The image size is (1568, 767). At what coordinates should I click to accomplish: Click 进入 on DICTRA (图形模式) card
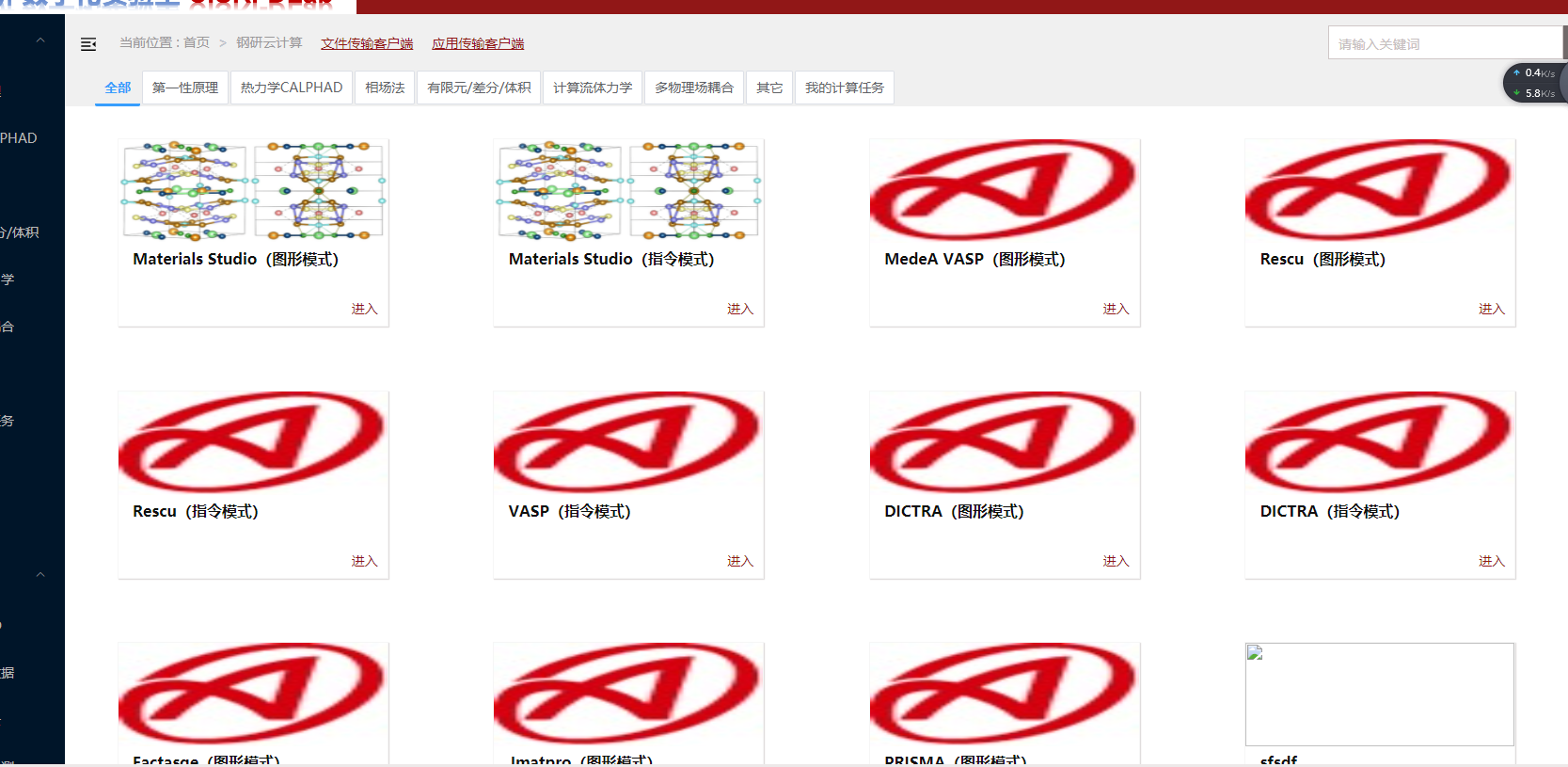tap(1116, 561)
